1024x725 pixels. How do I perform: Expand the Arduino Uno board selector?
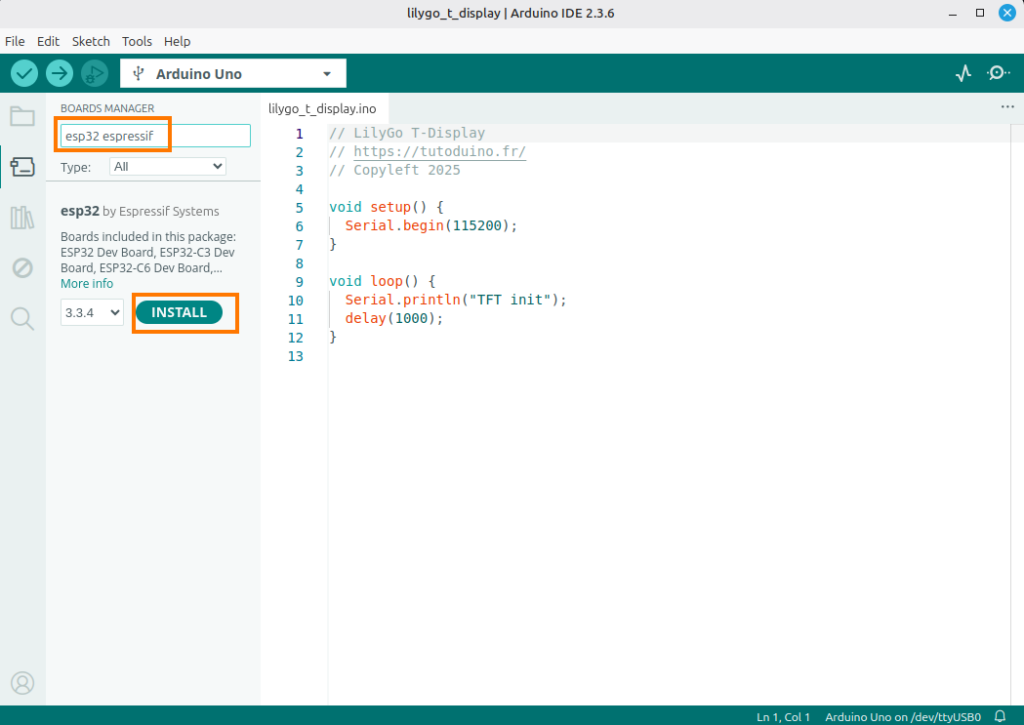[233, 74]
